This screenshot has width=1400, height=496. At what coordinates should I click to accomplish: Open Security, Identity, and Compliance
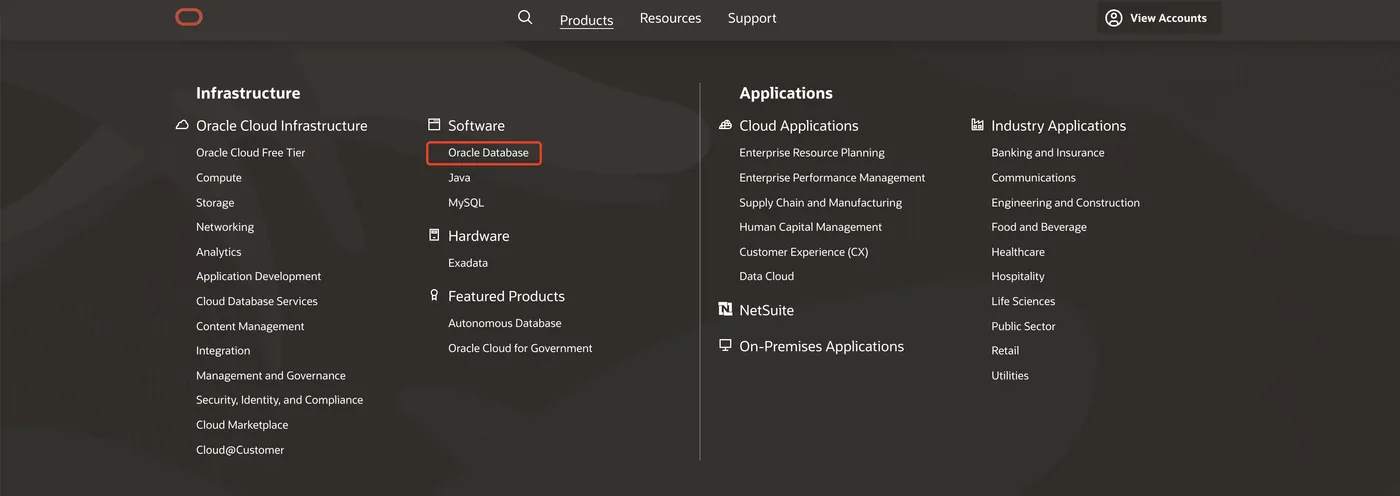pyautogui.click(x=280, y=400)
